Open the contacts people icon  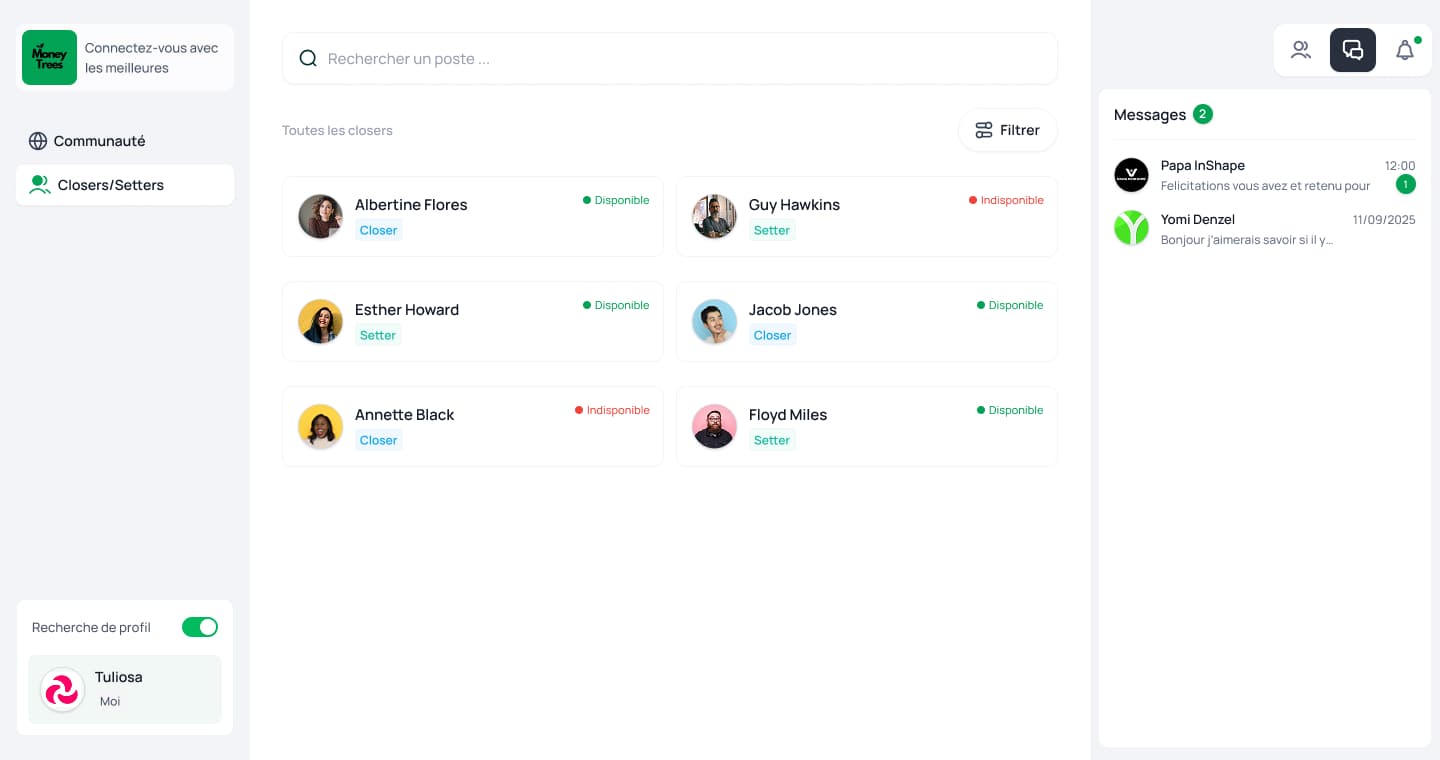(1300, 50)
